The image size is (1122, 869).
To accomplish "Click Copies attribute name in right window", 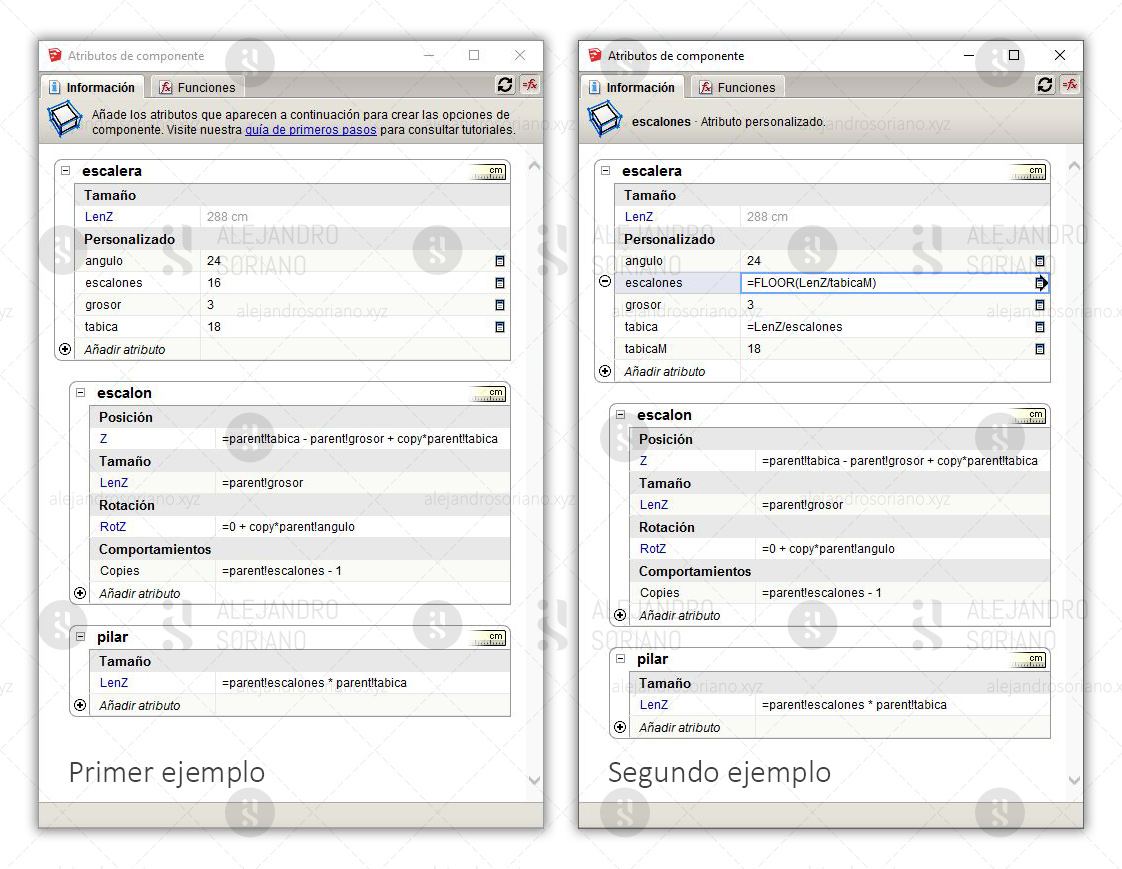I will coord(660,593).
